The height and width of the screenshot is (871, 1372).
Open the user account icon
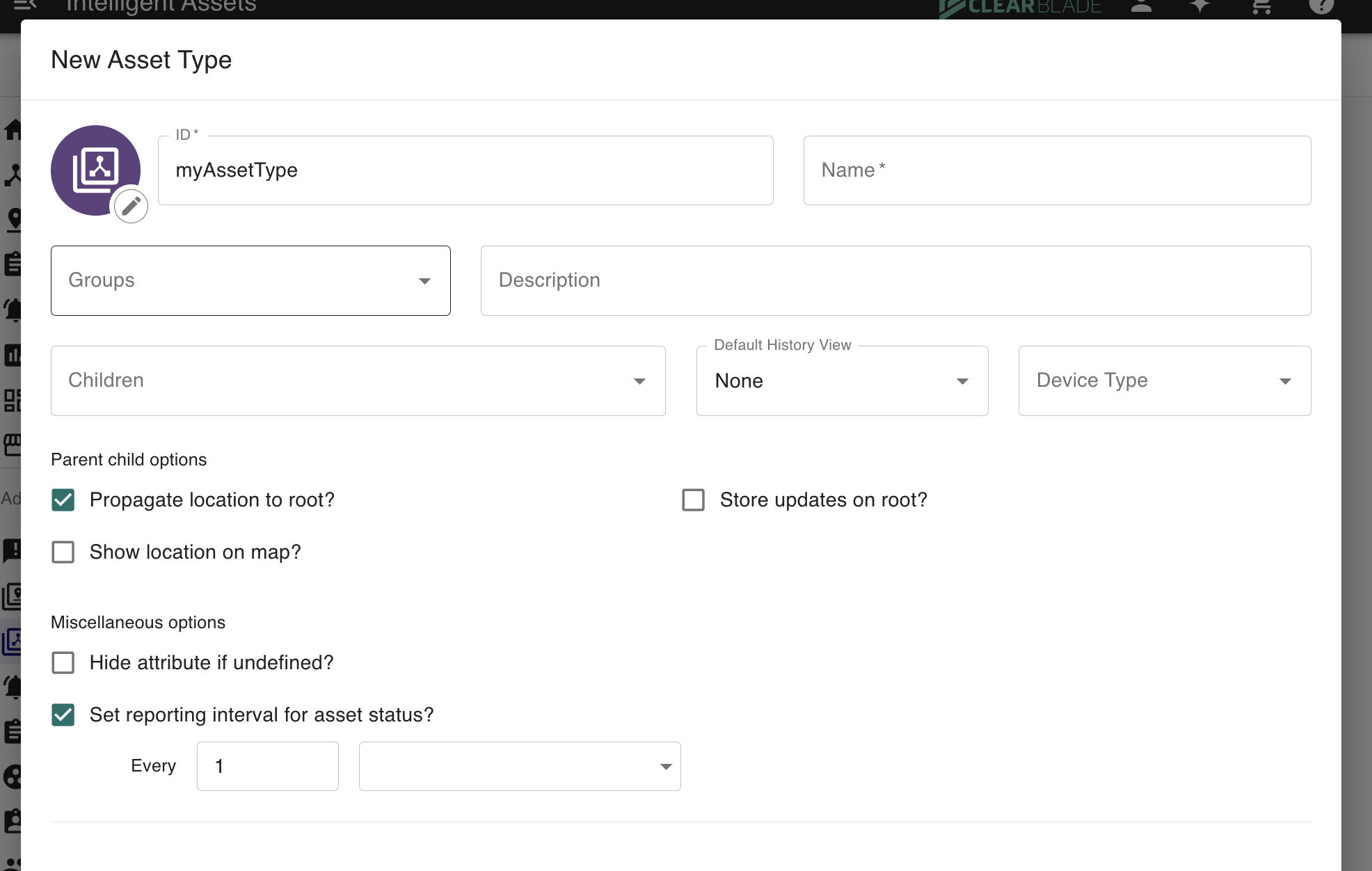tap(1141, 7)
